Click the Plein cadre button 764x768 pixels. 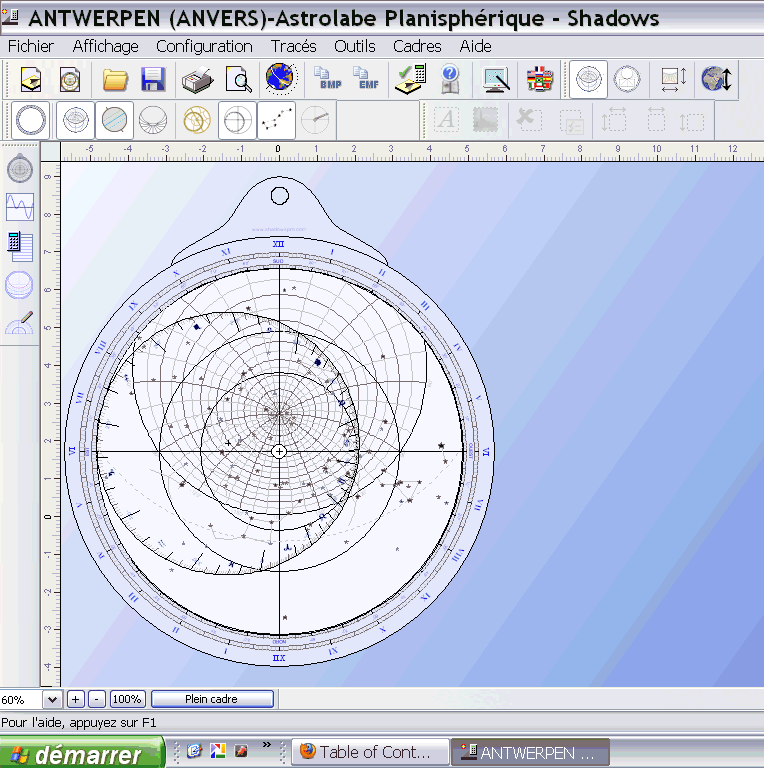click(x=212, y=699)
